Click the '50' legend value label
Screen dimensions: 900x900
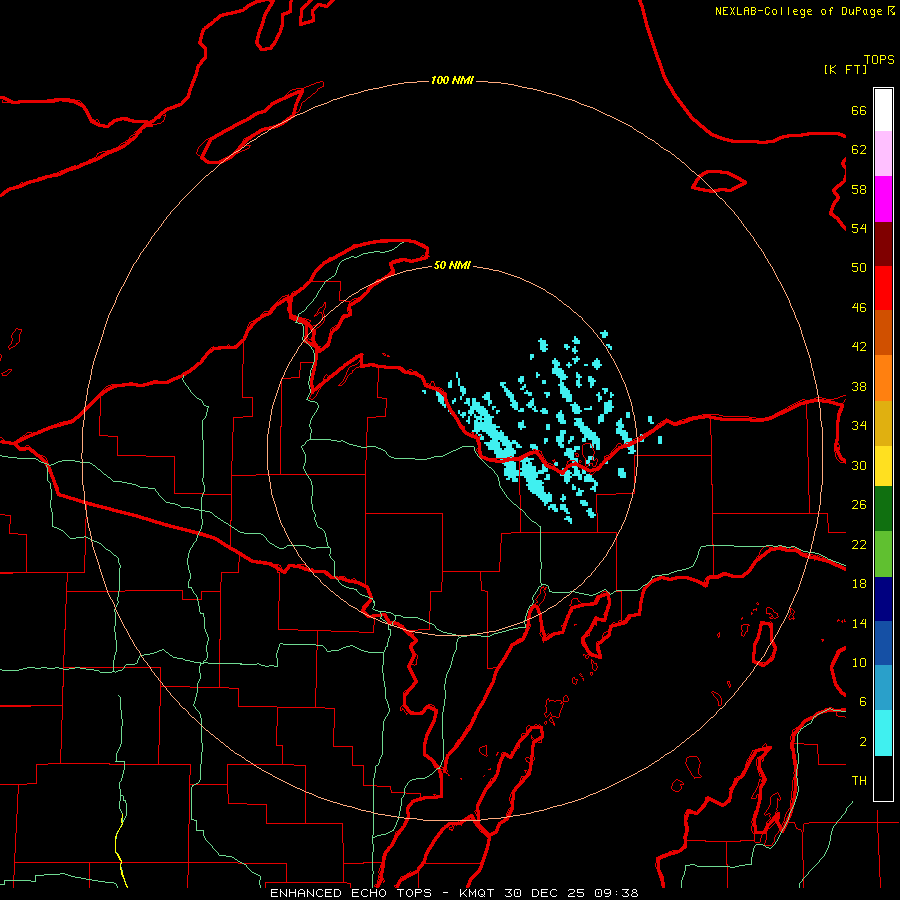pyautogui.click(x=859, y=268)
